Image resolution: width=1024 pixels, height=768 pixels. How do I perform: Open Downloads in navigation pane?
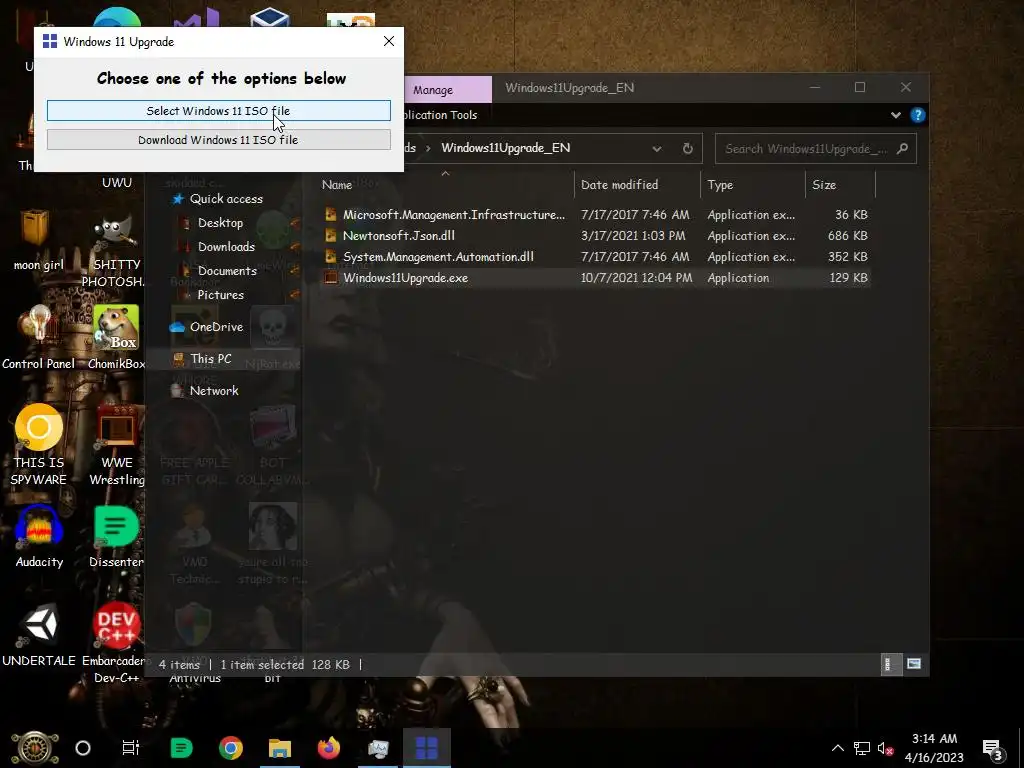click(226, 247)
